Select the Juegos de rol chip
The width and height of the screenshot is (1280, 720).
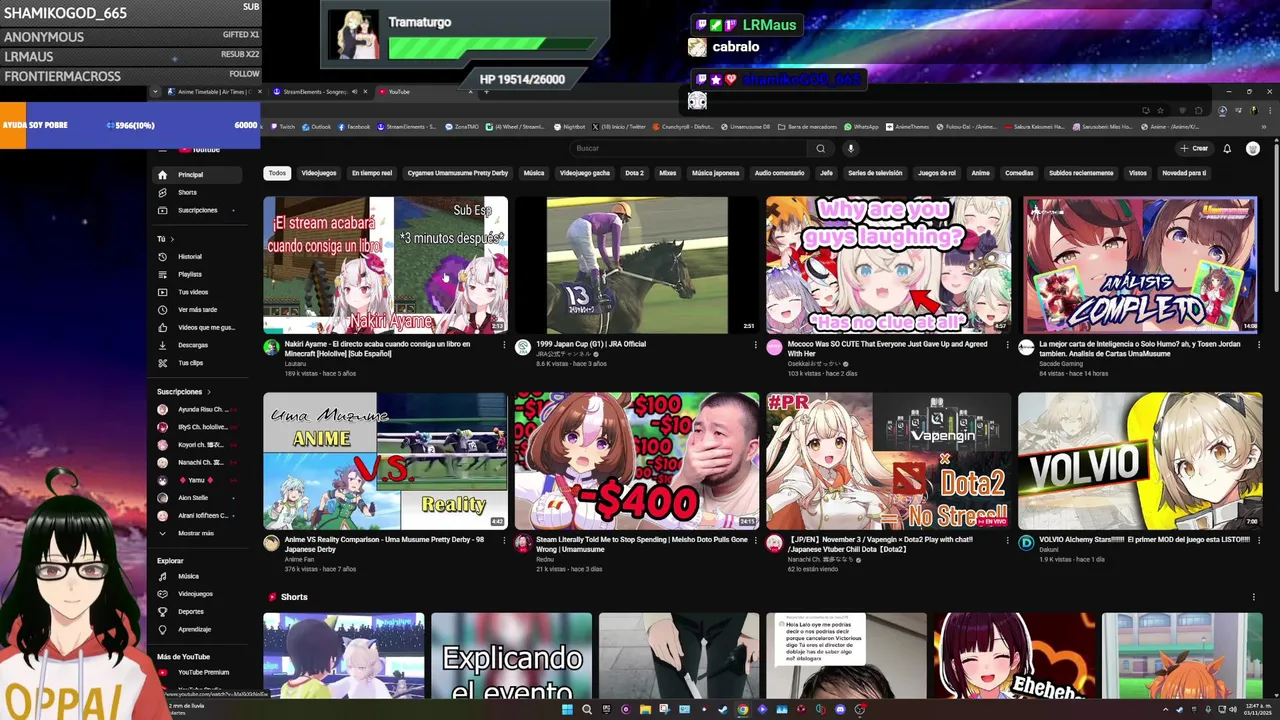coord(937,173)
